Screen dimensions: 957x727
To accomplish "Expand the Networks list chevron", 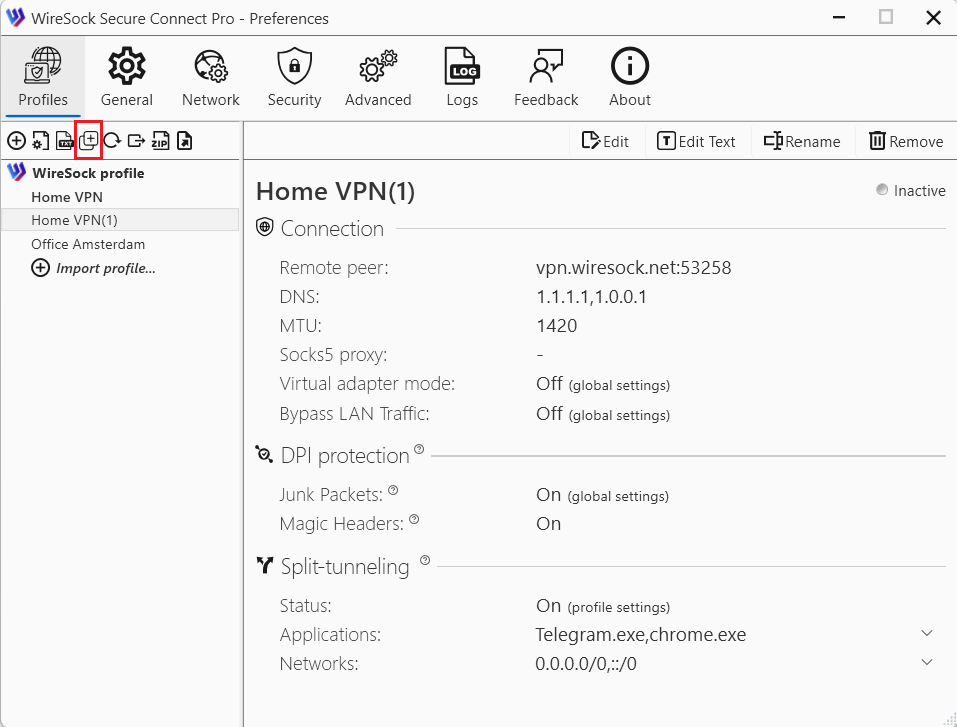I will tap(927, 663).
